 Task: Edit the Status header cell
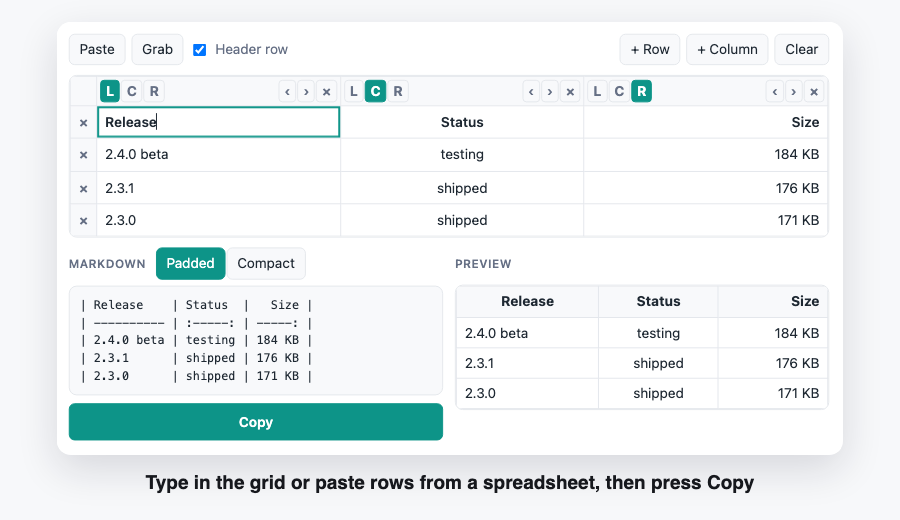coord(462,122)
